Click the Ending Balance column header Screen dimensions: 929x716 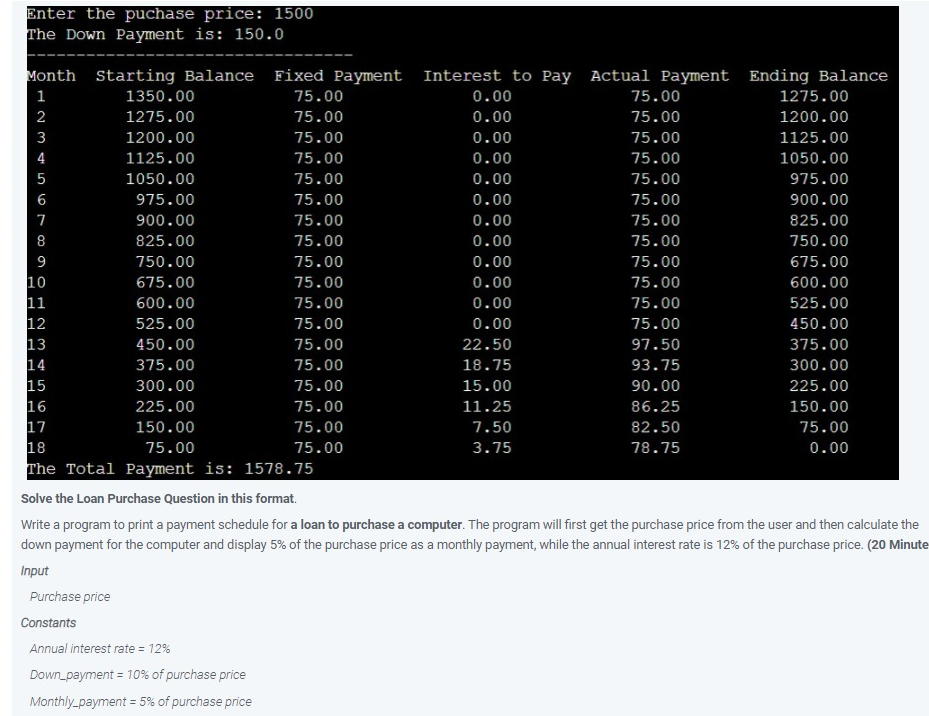coord(820,75)
